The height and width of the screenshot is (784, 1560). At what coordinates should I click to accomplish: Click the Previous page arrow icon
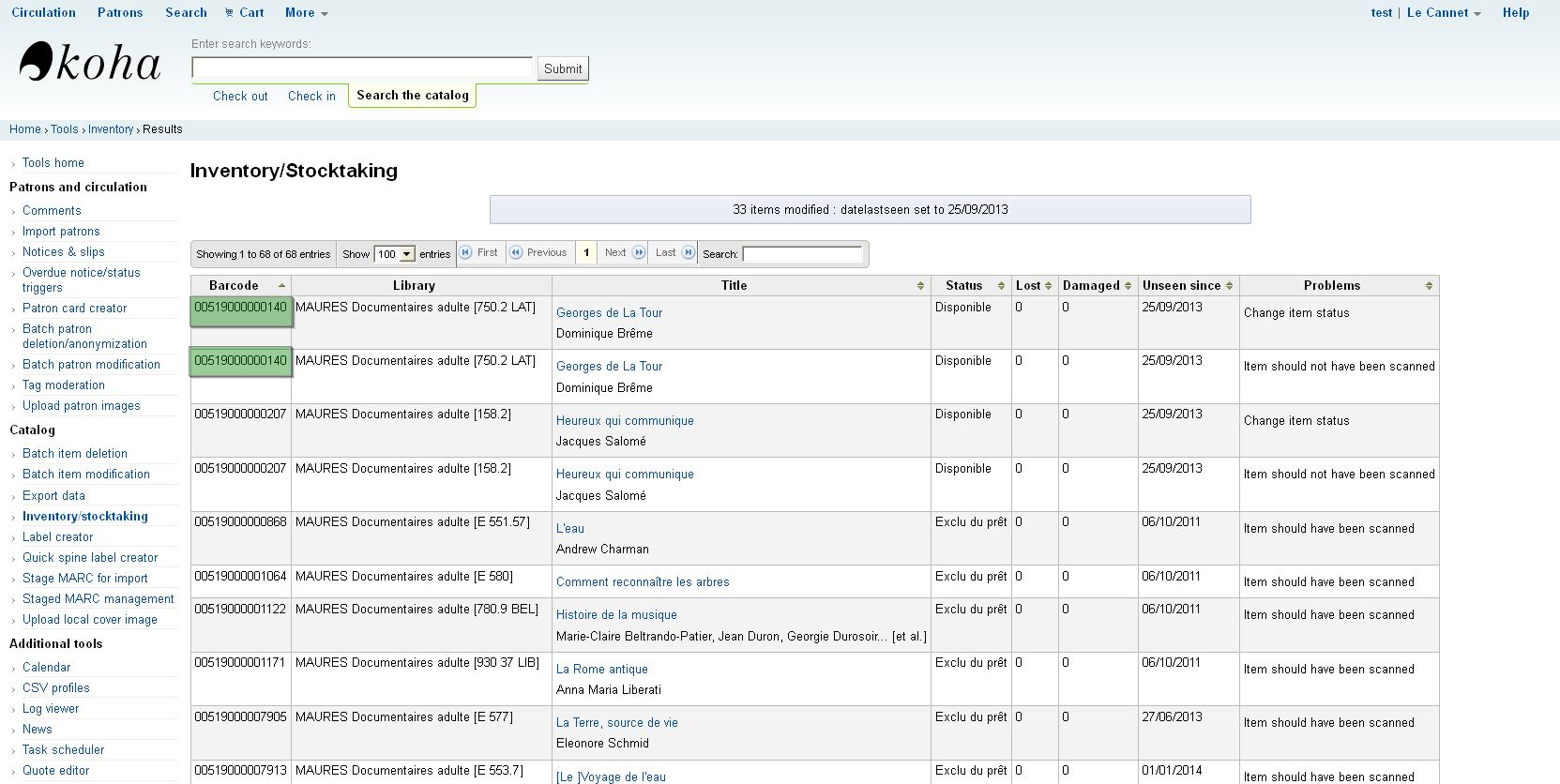516,252
